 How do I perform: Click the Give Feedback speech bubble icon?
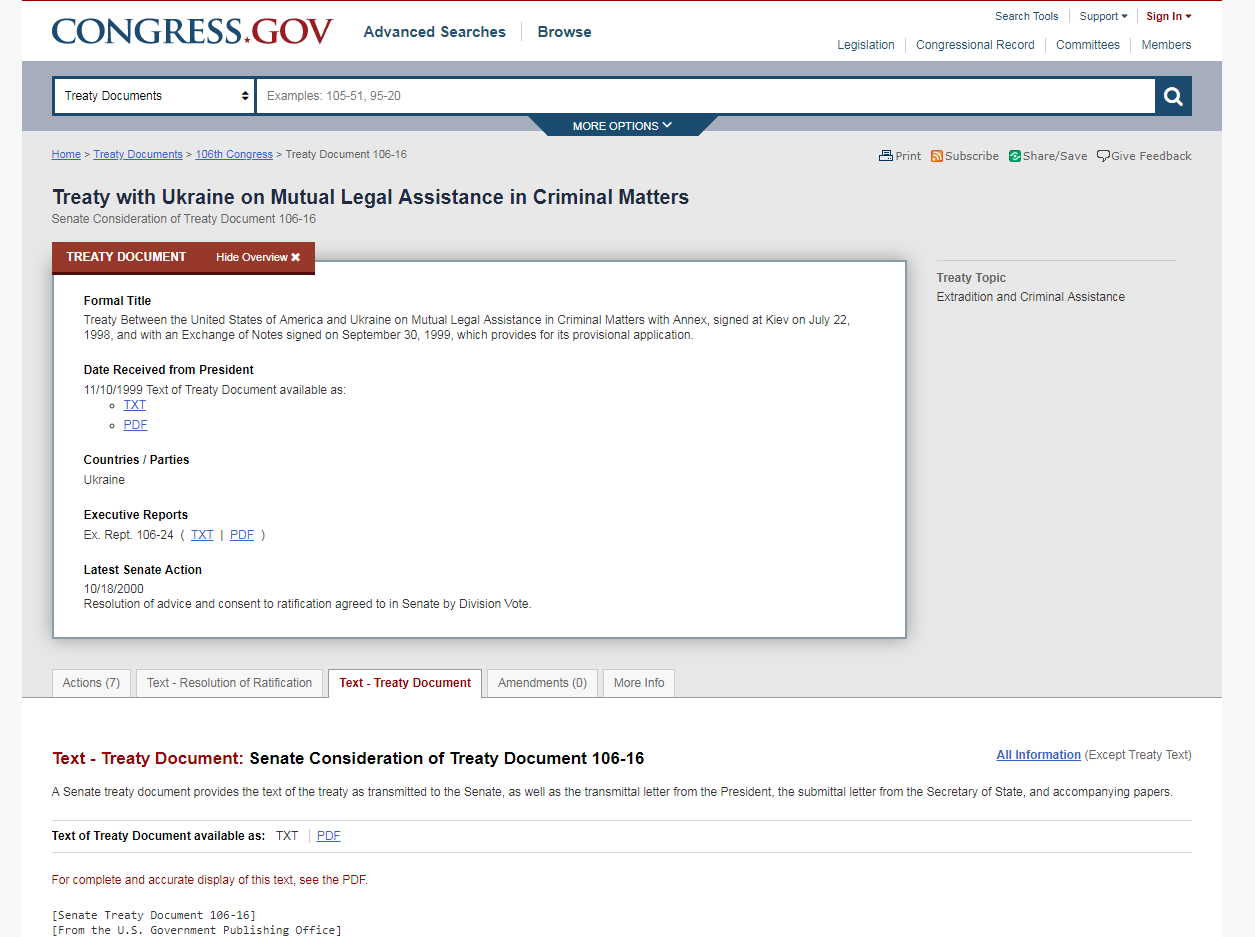(x=1103, y=156)
